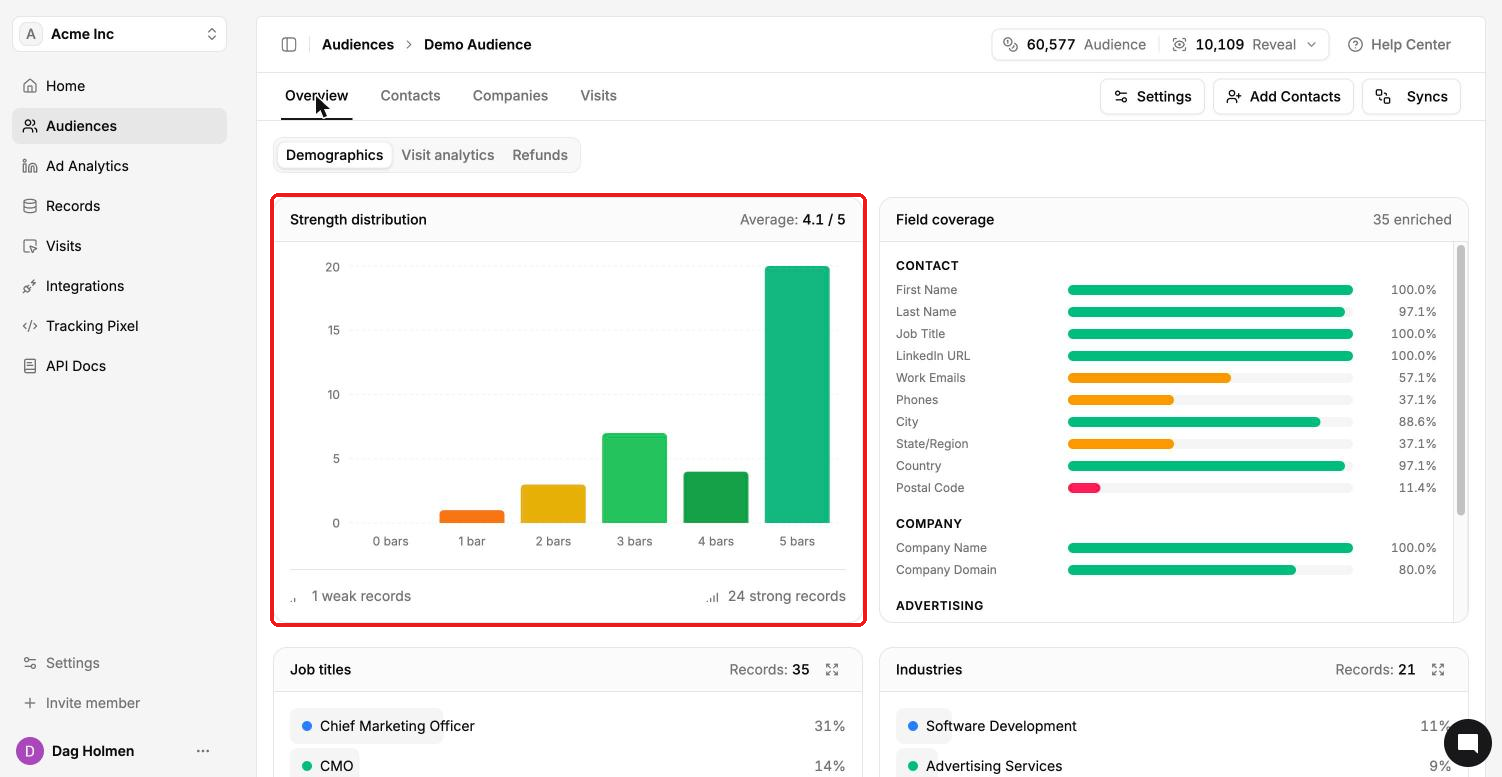The width and height of the screenshot is (1502, 777).
Task: Click the Work Emails coverage bar
Action: tap(1210, 378)
